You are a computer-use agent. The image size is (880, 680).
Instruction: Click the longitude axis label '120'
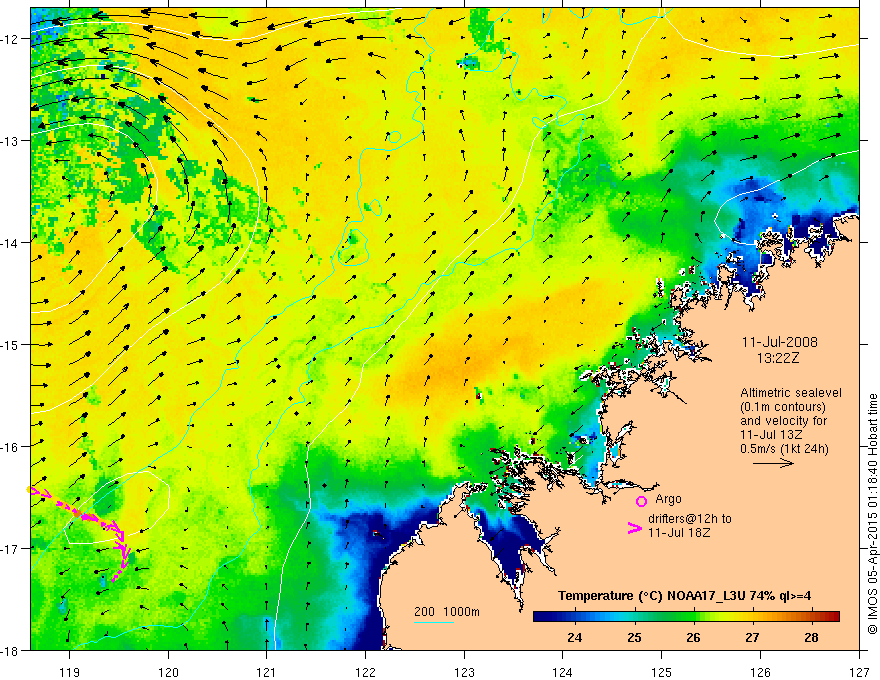pos(168,672)
